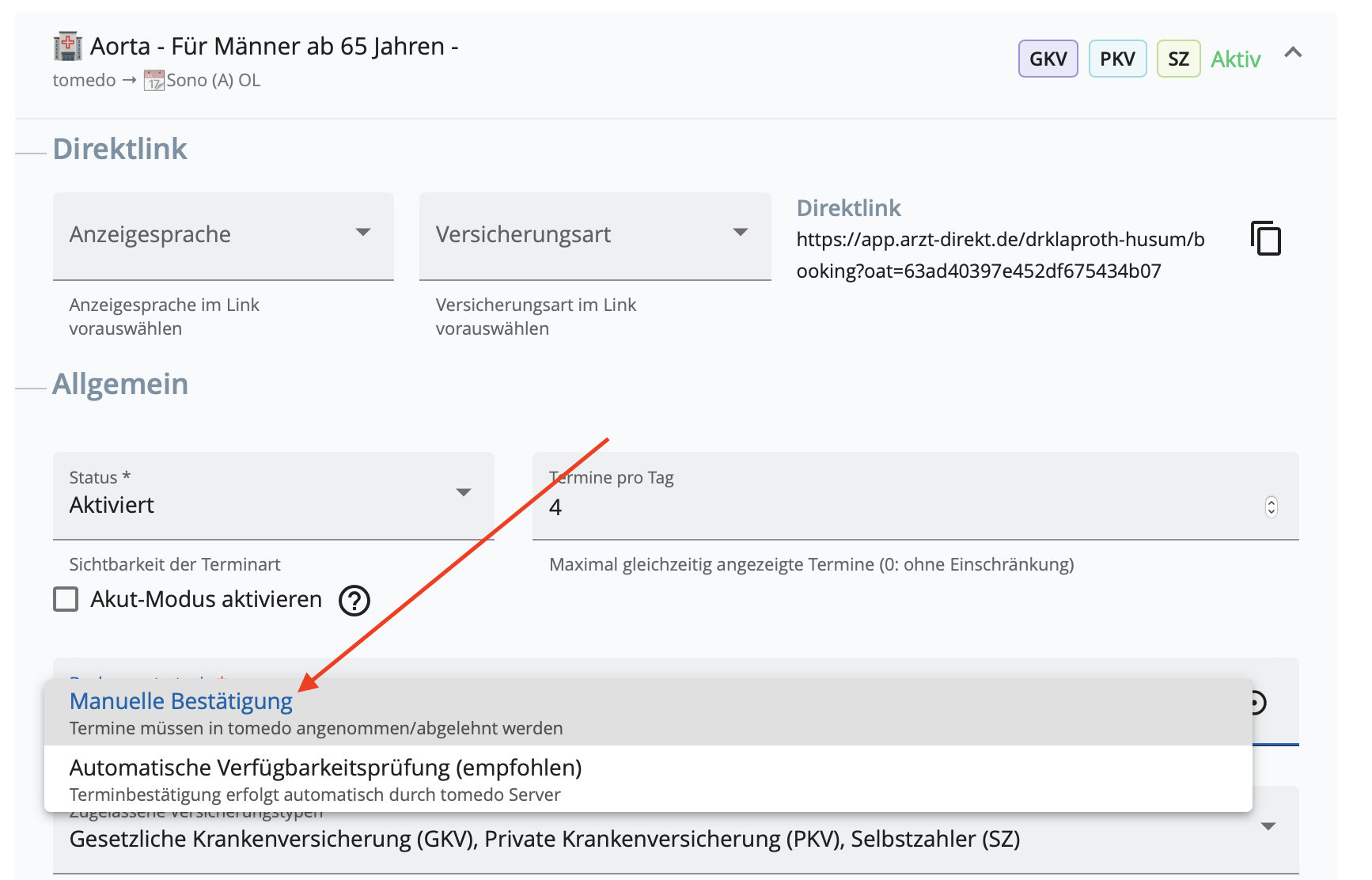Copy the Direktlink to clipboard

(x=1266, y=238)
